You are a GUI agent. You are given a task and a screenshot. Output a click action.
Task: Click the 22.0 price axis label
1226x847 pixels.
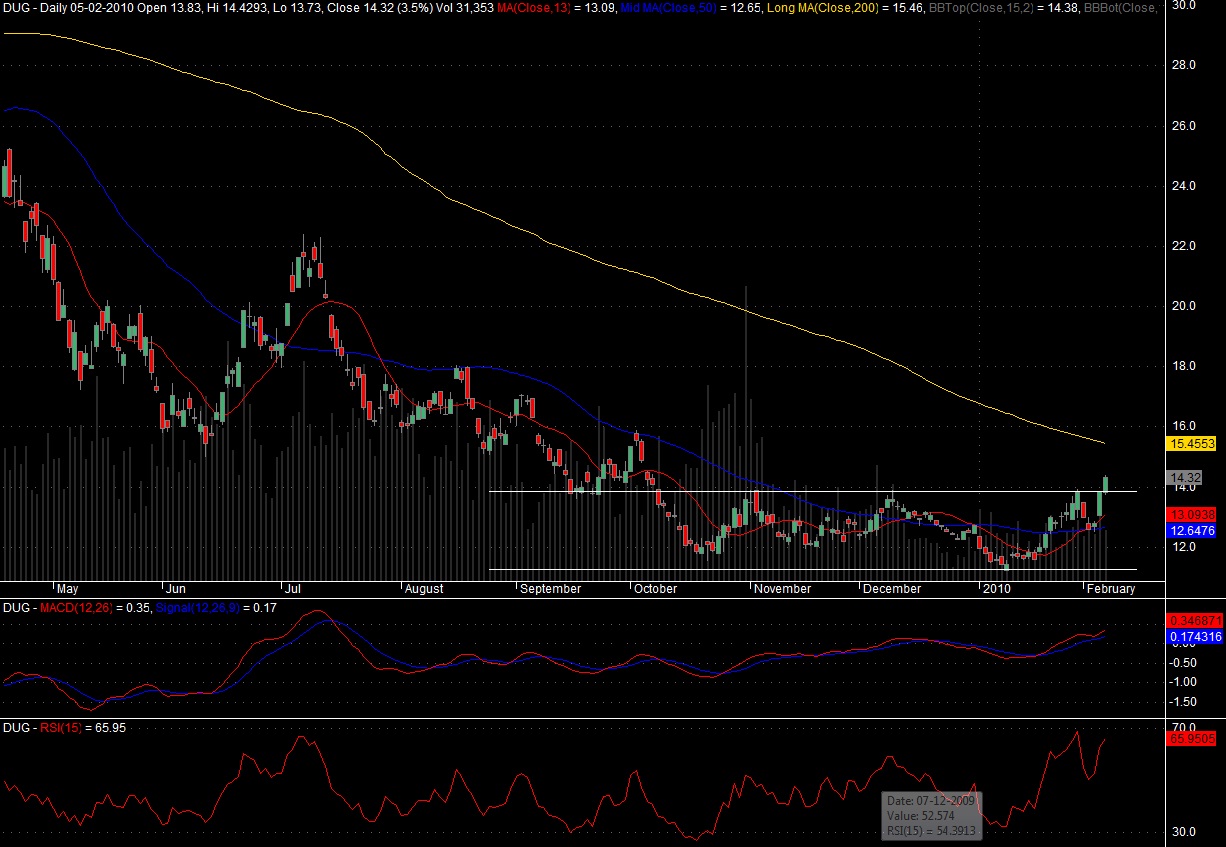pos(1186,246)
